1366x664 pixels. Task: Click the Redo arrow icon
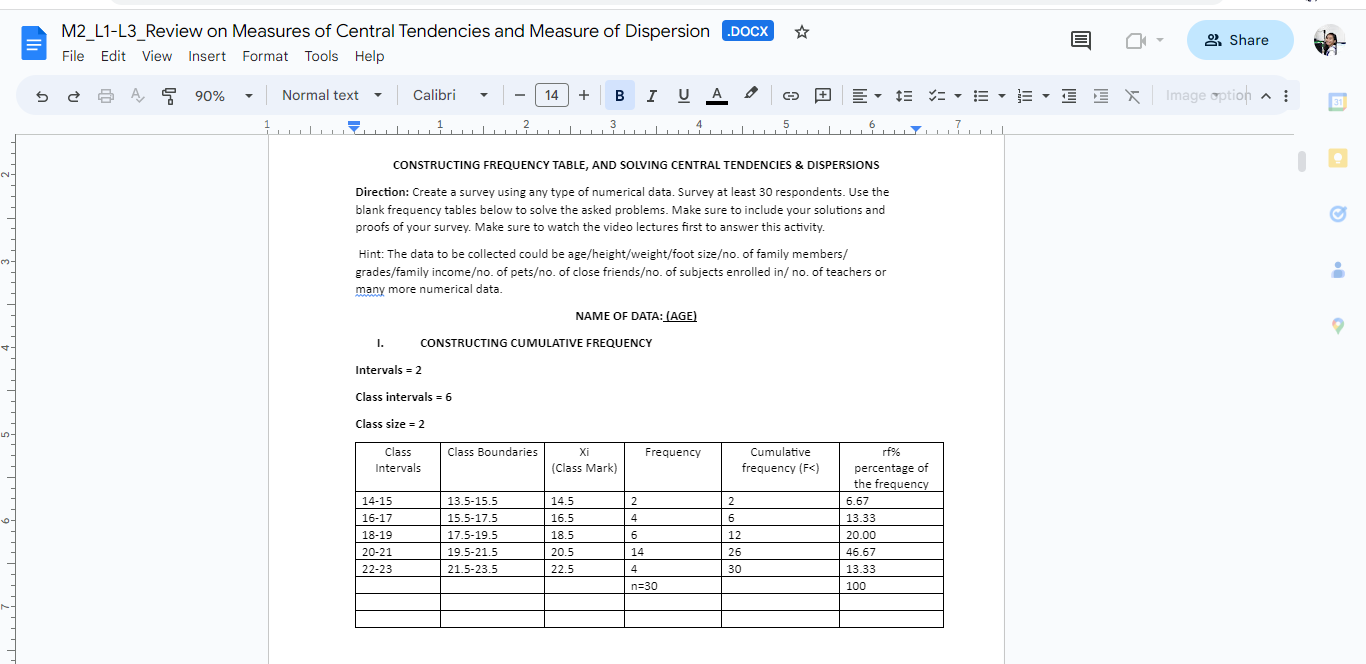tap(74, 96)
